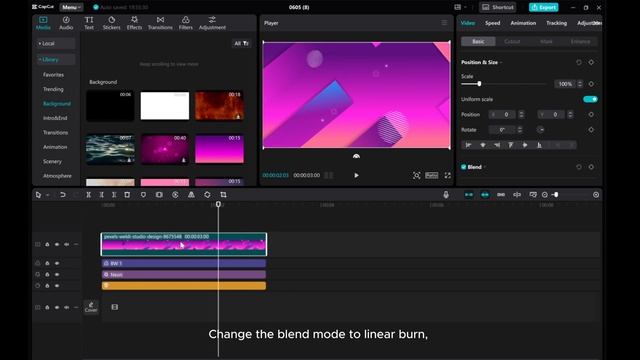Play the preview in Player

tap(356, 175)
